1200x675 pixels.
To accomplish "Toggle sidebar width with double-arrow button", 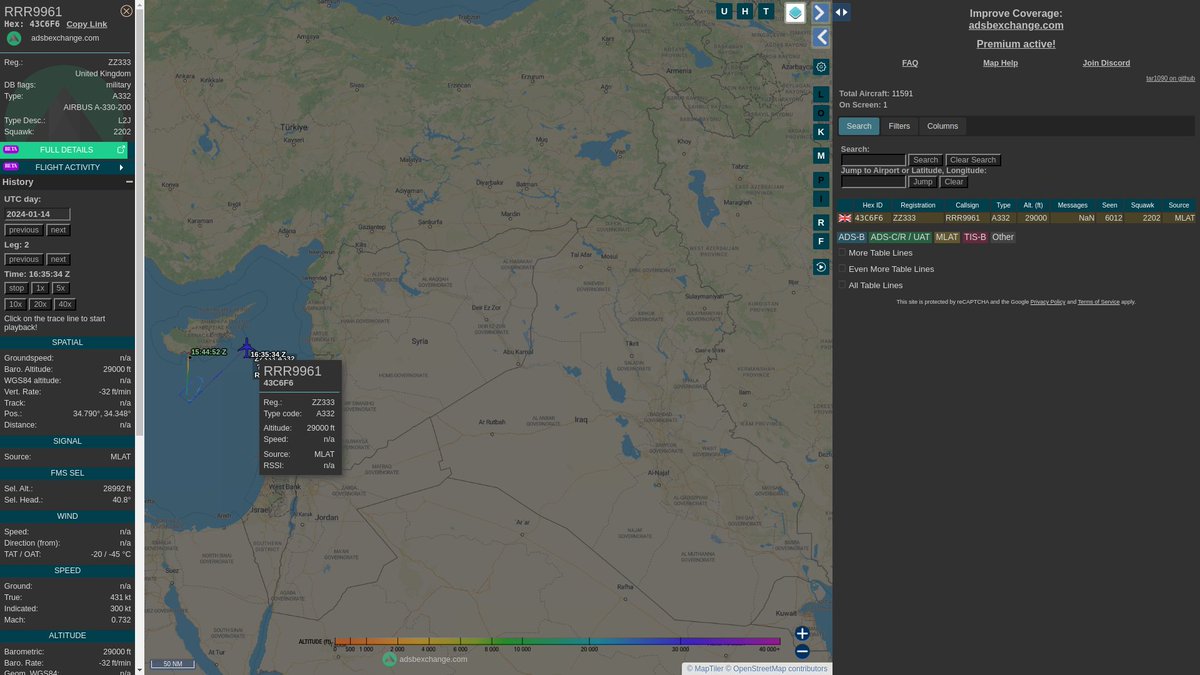I will pos(842,12).
